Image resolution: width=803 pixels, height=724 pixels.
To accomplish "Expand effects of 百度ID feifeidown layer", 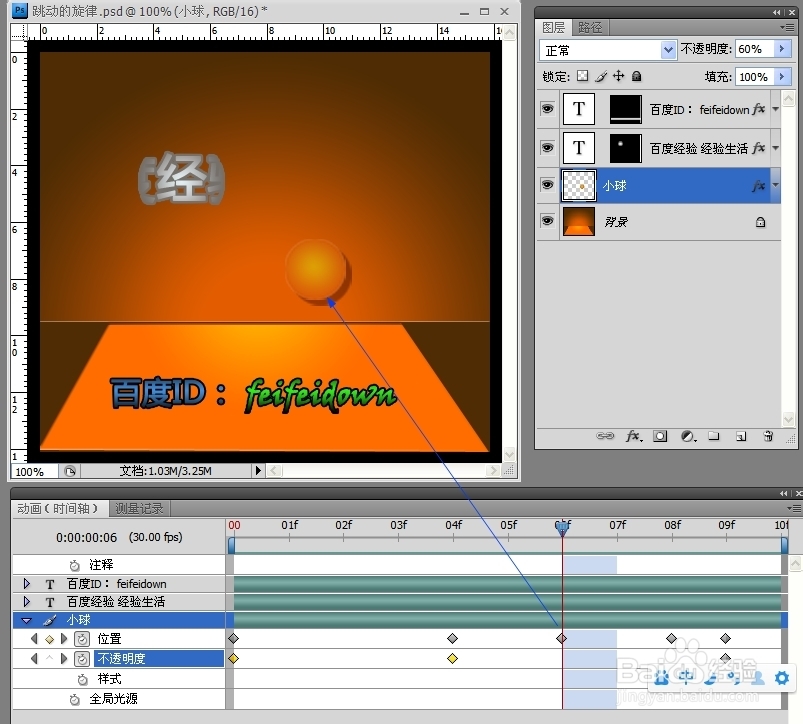I will tap(775, 109).
